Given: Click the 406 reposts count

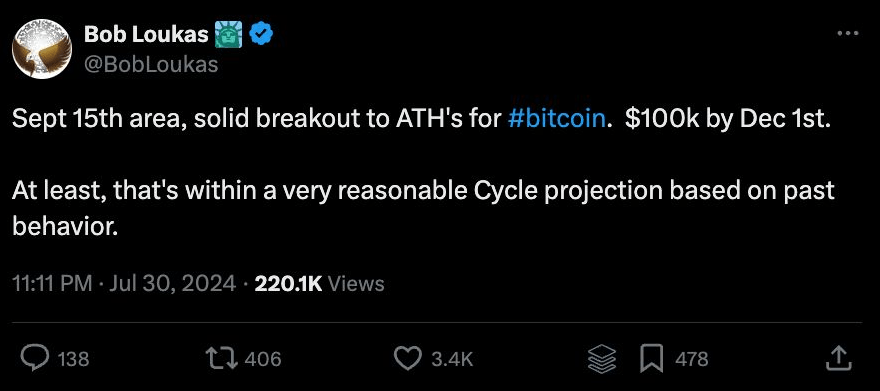Looking at the screenshot, I should tap(263, 359).
